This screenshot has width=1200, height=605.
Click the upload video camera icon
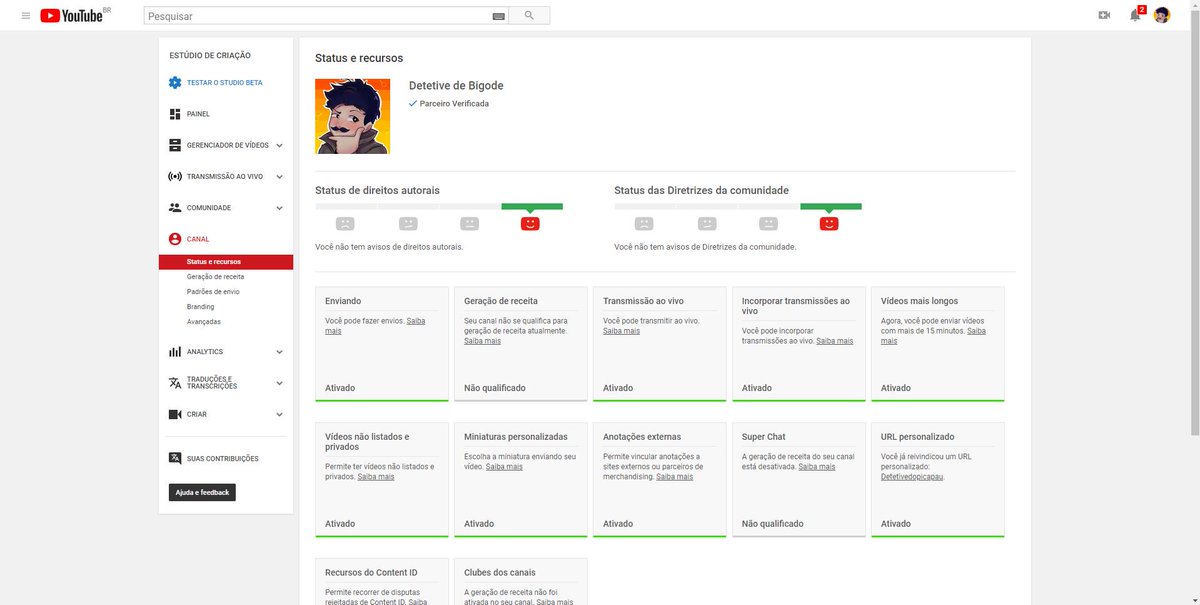1104,15
